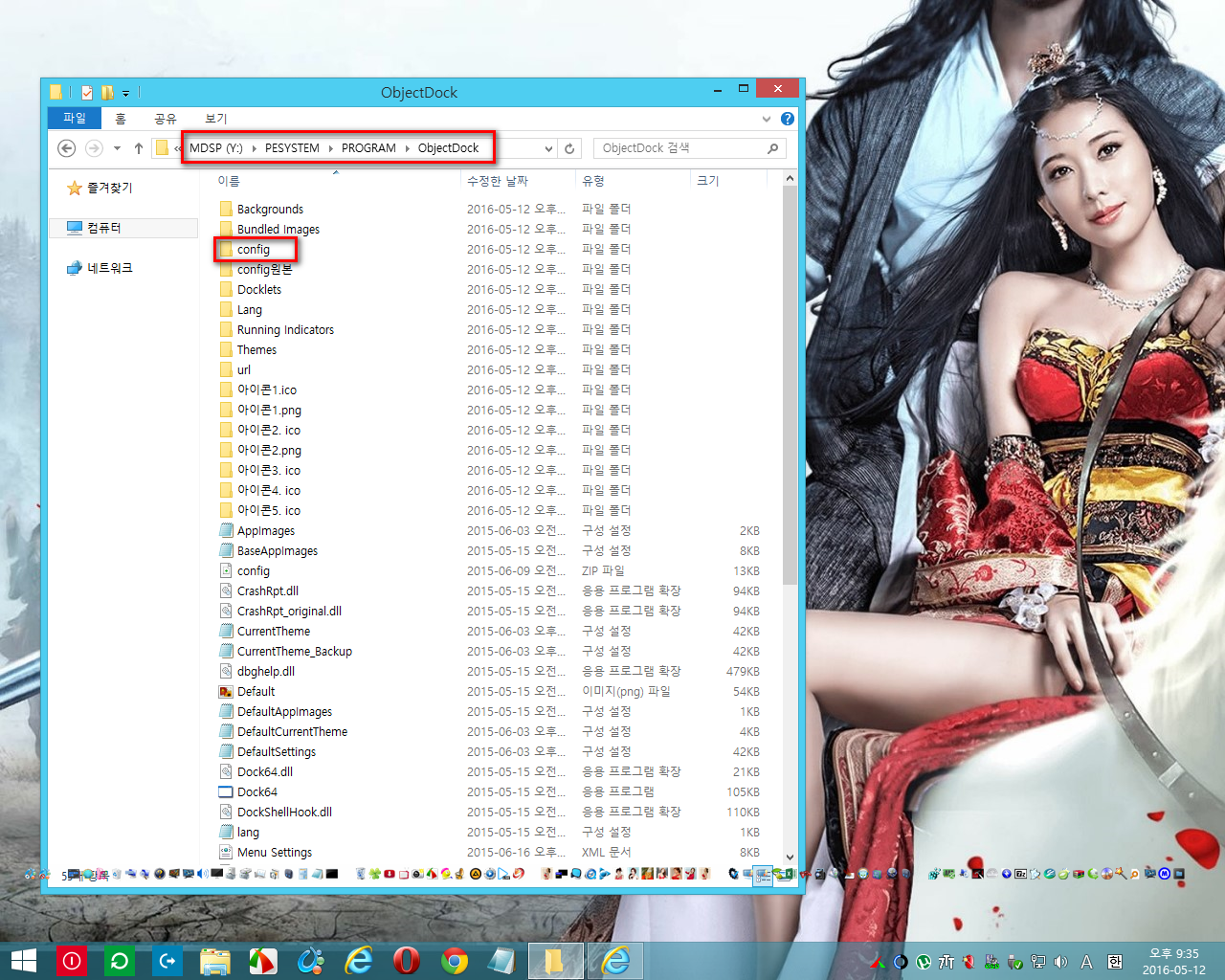Open the 홈 ribbon tab

click(121, 119)
